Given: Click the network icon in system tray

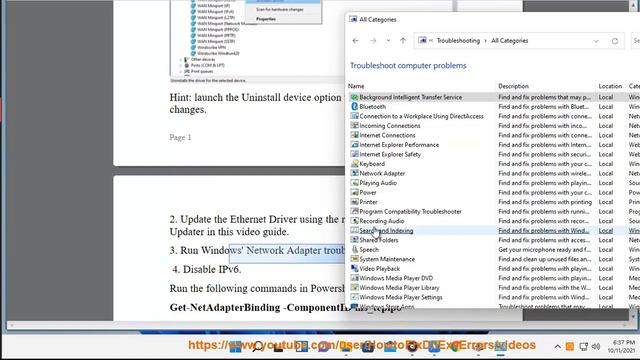Looking at the screenshot, I should (x=584, y=347).
